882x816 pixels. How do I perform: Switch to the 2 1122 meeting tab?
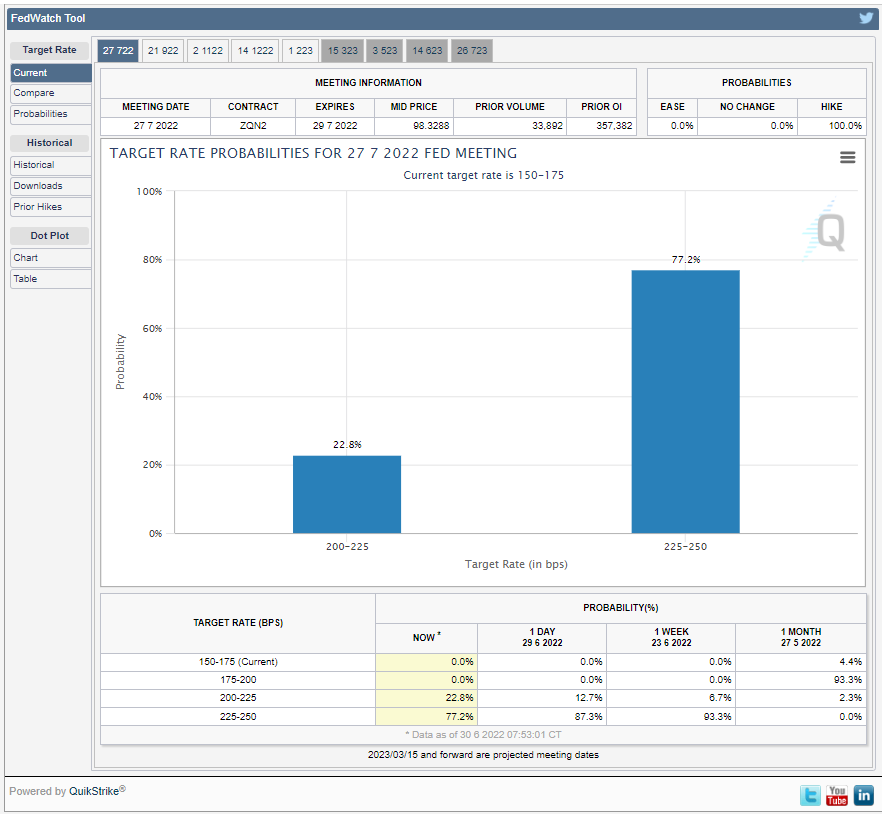pyautogui.click(x=208, y=50)
